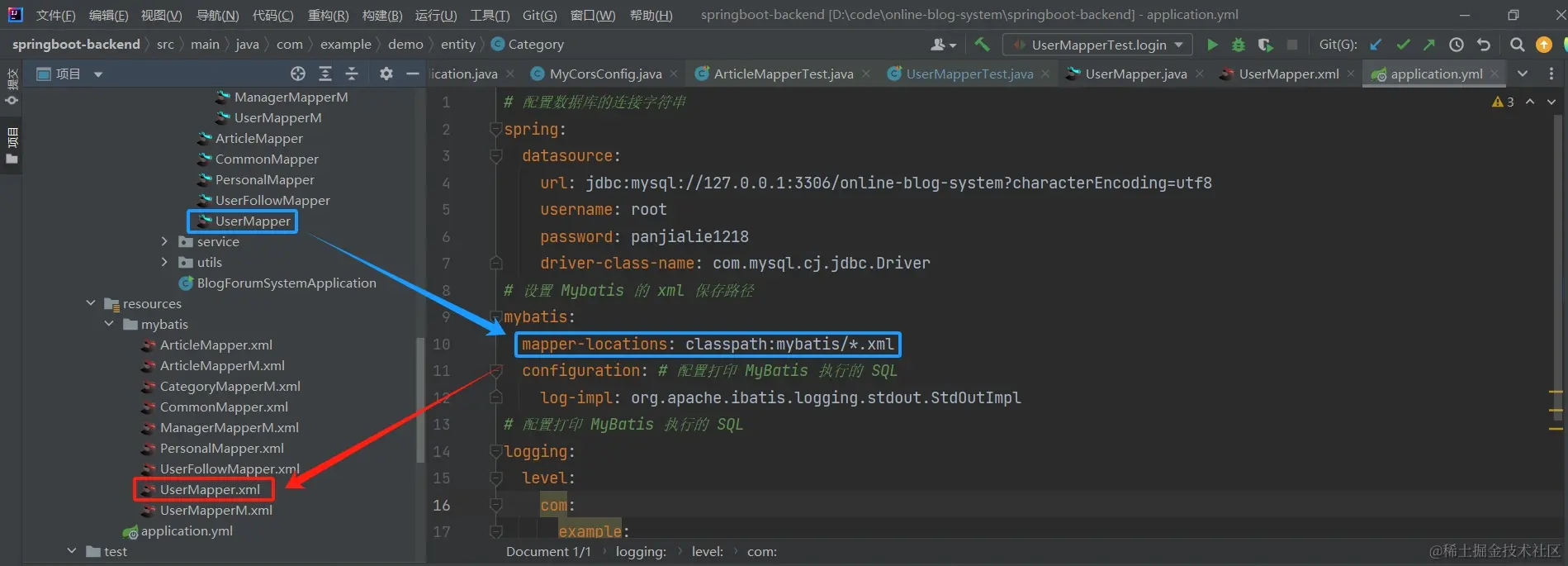Image resolution: width=1568 pixels, height=566 pixels.
Task: Open Search Everywhere magnifier
Action: click(x=1517, y=45)
